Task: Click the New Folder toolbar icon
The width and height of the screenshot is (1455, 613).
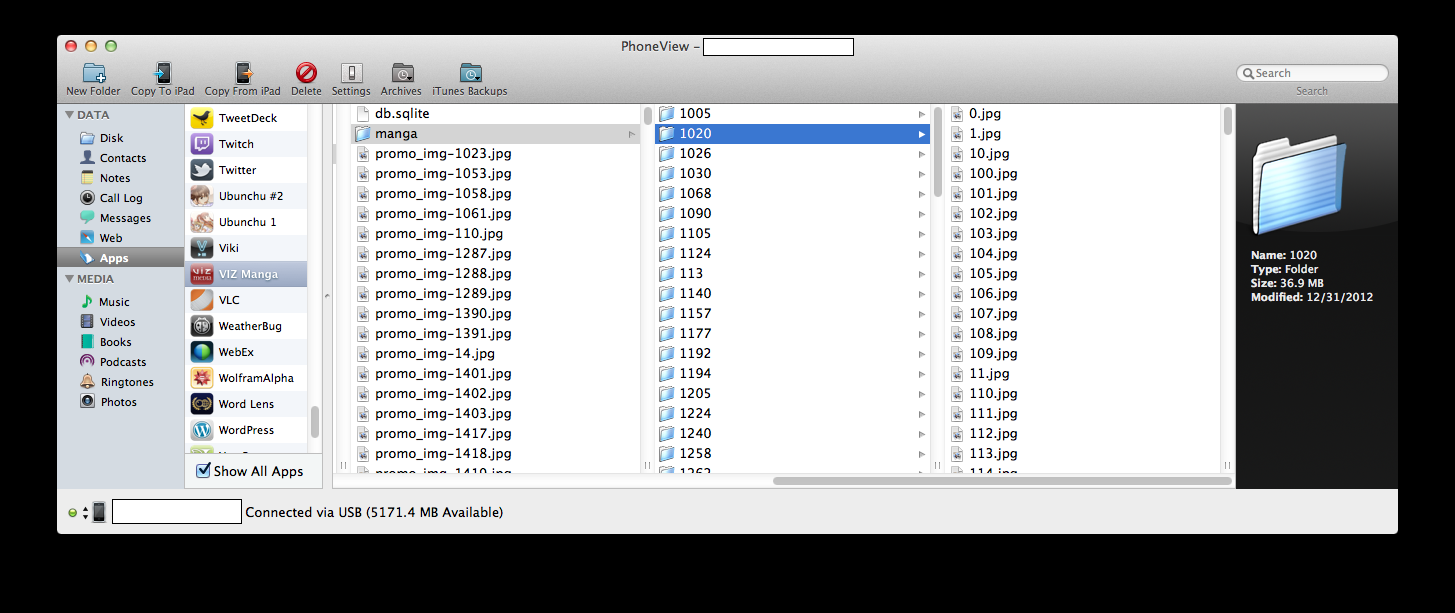Action: coord(93,73)
